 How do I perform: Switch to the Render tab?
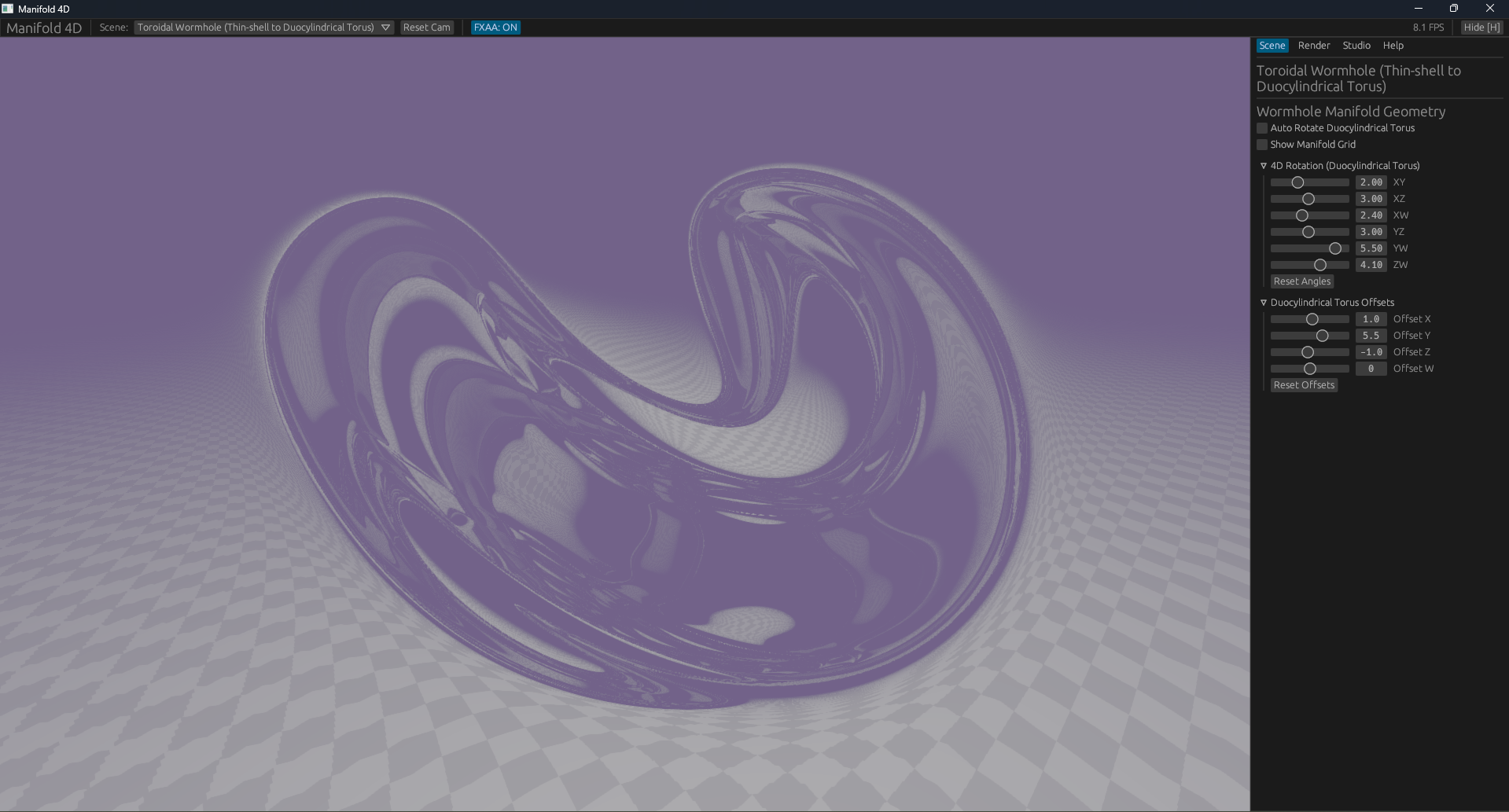(1314, 46)
